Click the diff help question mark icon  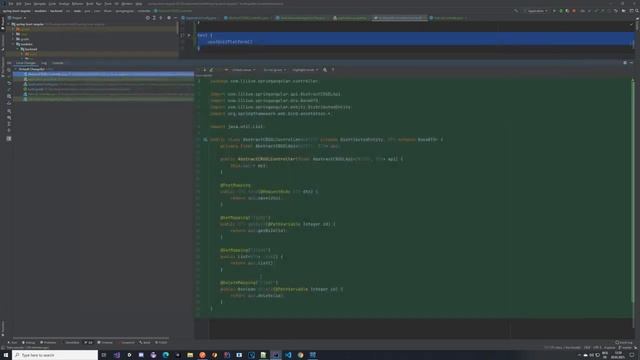click(x=333, y=70)
